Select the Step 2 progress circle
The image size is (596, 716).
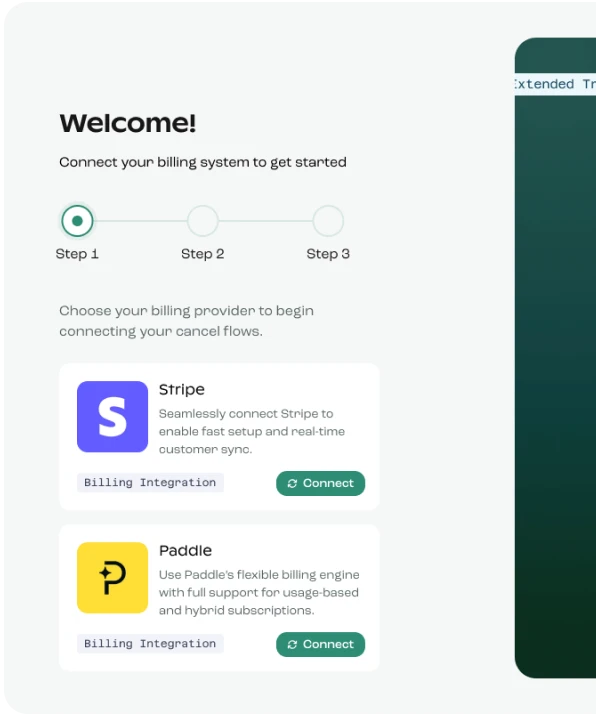[x=203, y=221]
